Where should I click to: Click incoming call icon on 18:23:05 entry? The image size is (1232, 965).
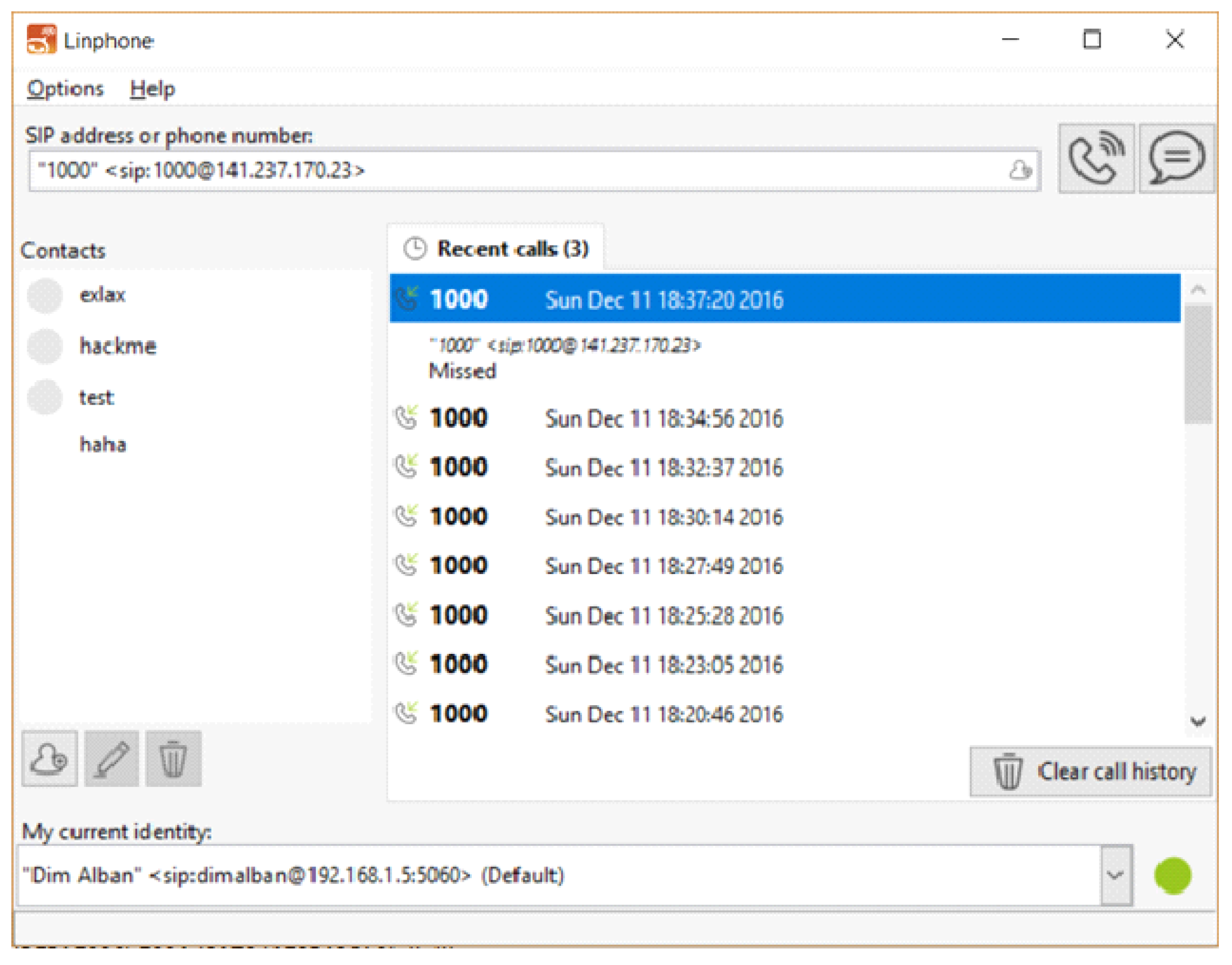click(407, 664)
